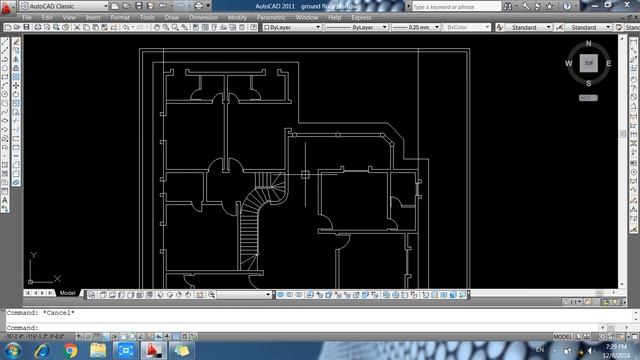Viewport: 640px width, 360px height.
Task: Click the keyword search input field
Action: 456,7
